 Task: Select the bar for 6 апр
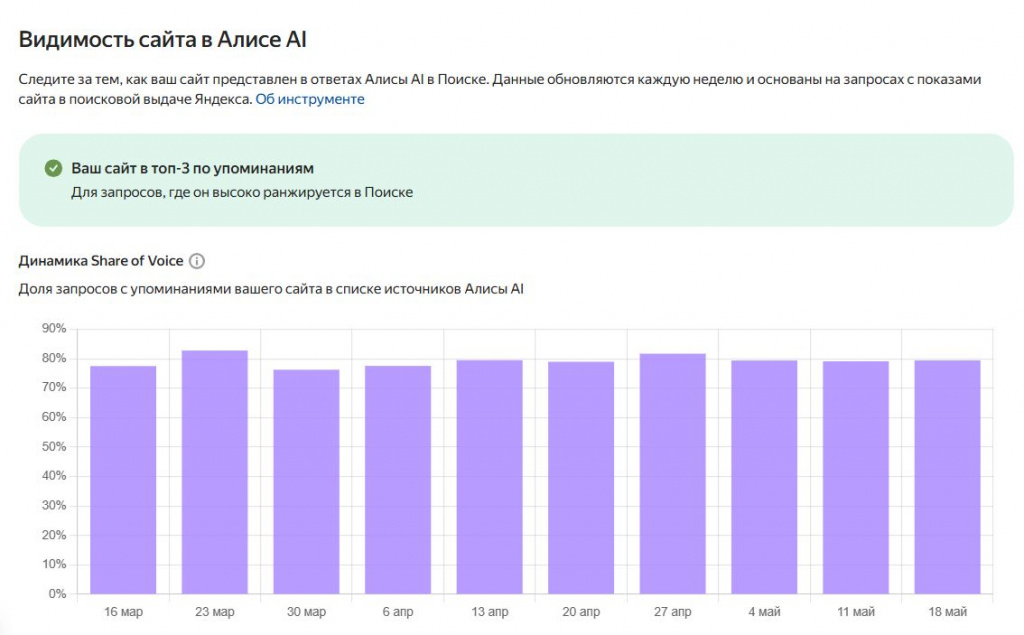[x=398, y=480]
